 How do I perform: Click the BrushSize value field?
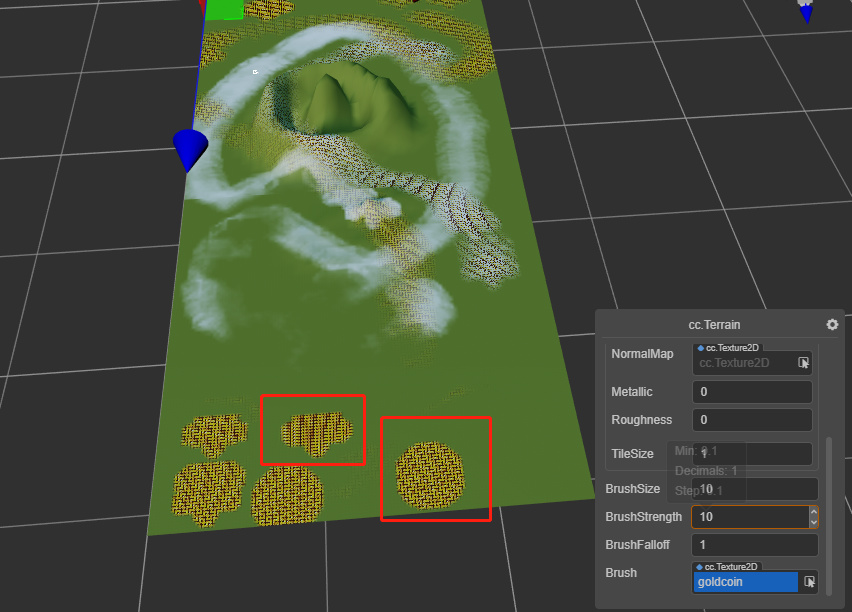coord(755,489)
